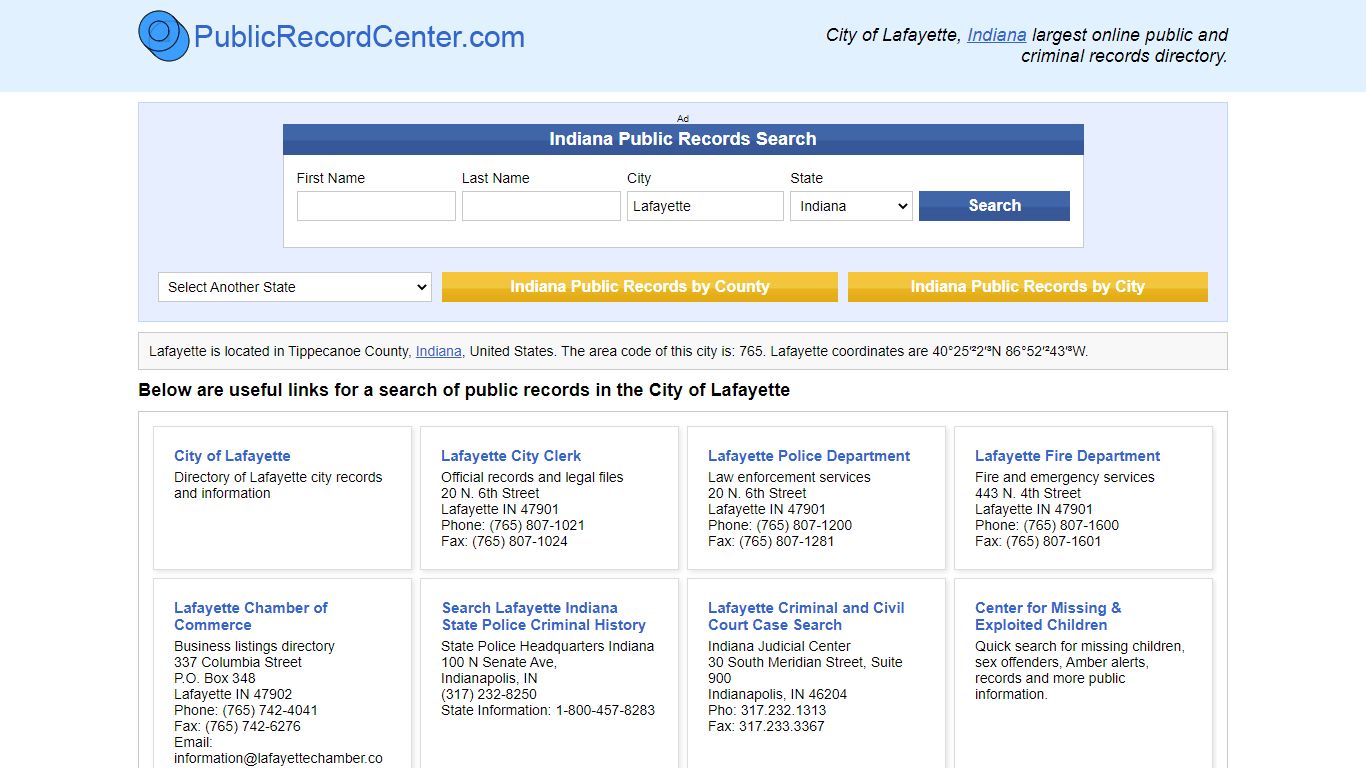
Task: Open Indiana Public Records by City
Action: coord(1027,287)
